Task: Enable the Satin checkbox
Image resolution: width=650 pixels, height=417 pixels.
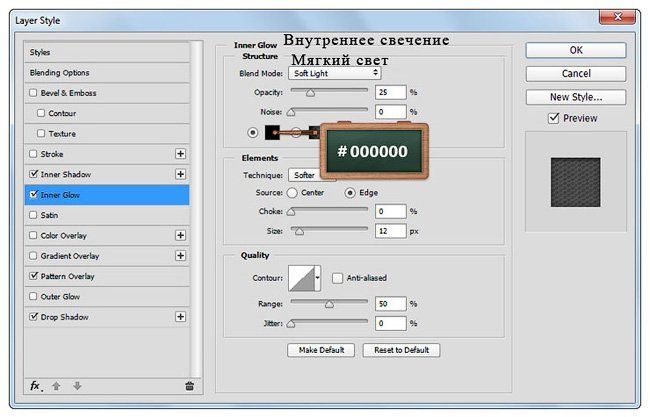Action: point(33,215)
